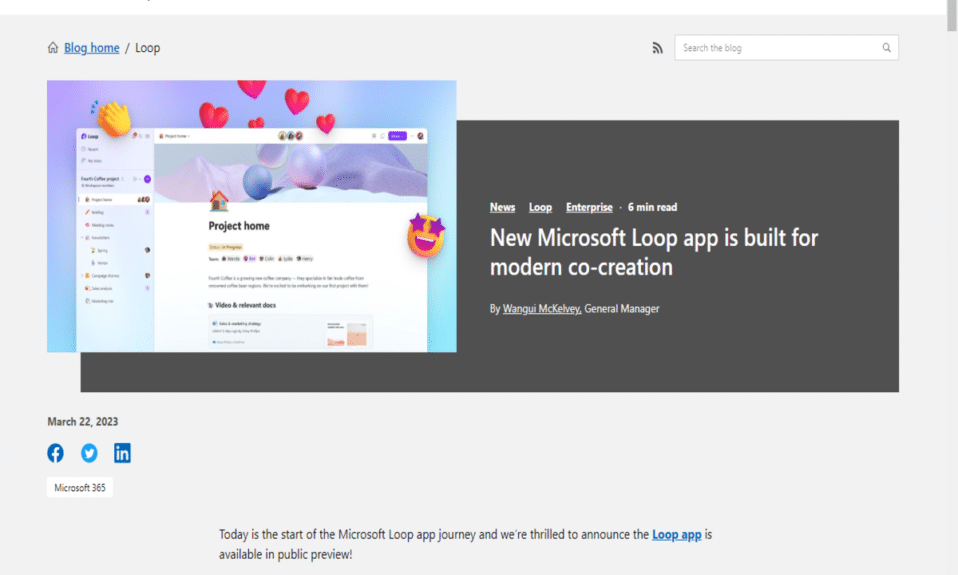Share the article on LinkedIn

(x=122, y=453)
